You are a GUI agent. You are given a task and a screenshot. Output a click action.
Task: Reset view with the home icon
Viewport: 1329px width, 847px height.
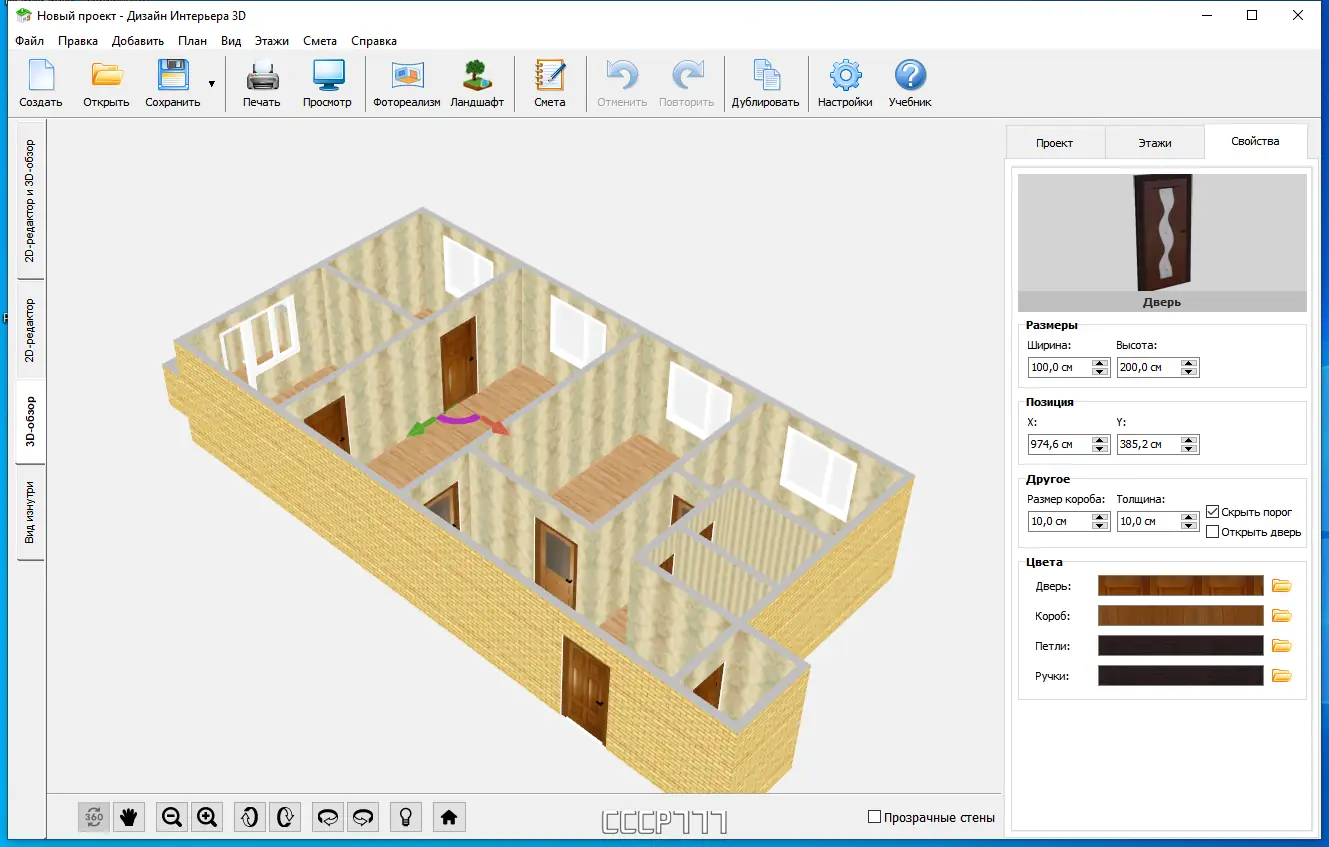(449, 817)
